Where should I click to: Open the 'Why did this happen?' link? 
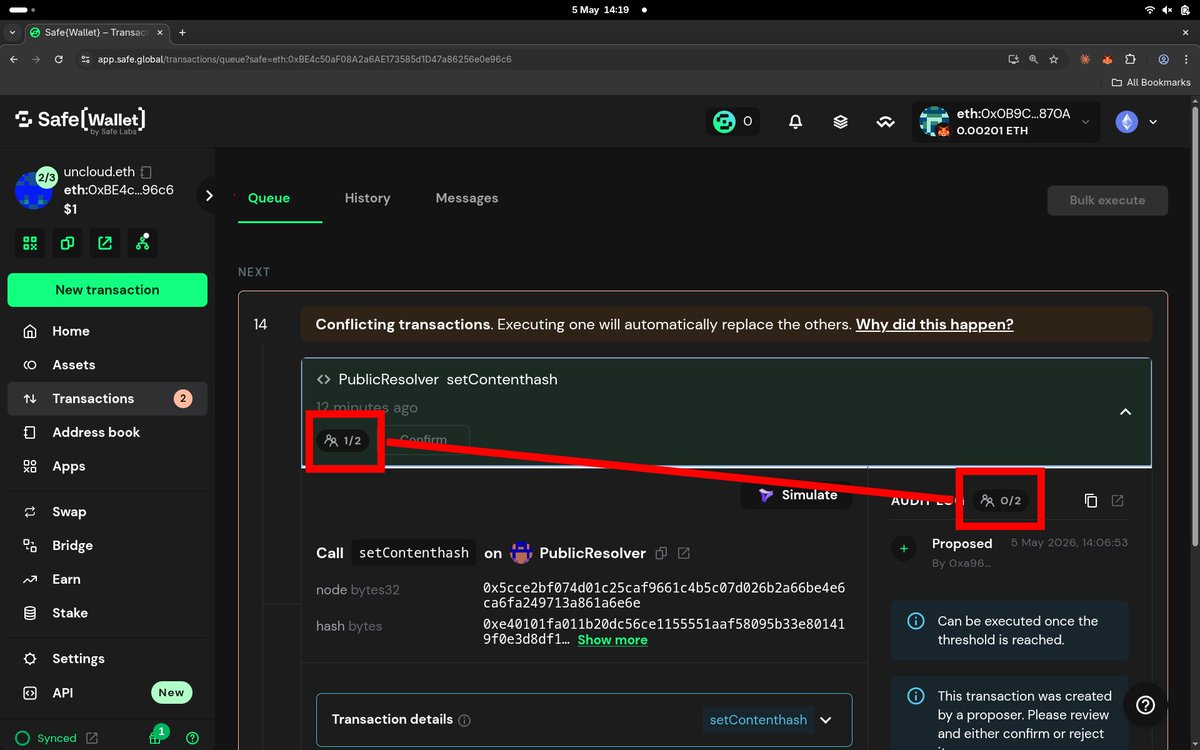point(934,325)
